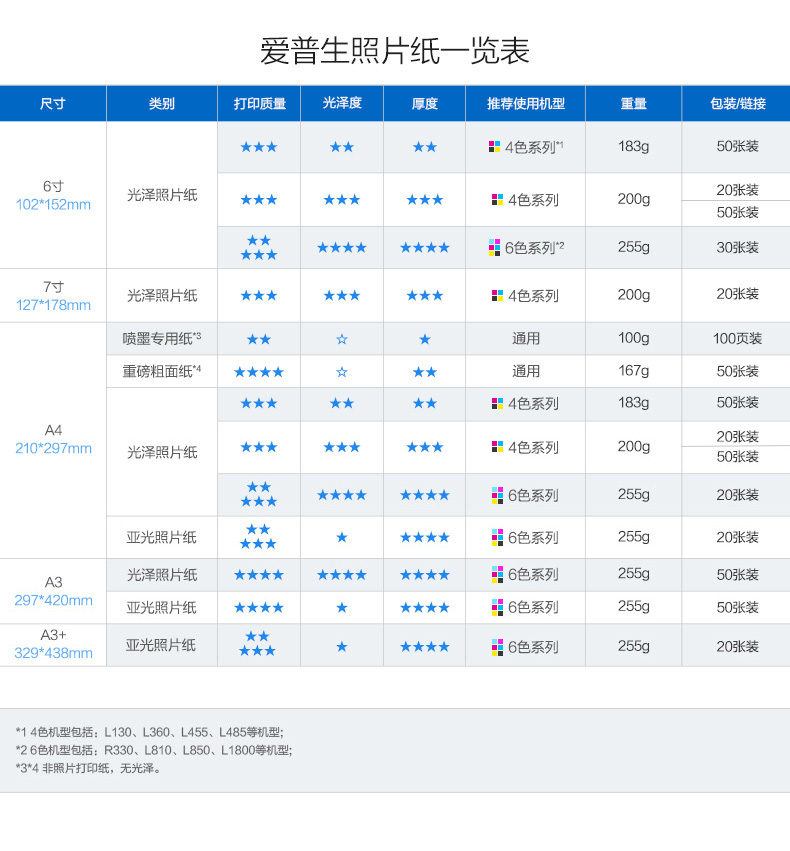
Task: Click 200g weight in the 7寸 row
Action: [x=634, y=295]
